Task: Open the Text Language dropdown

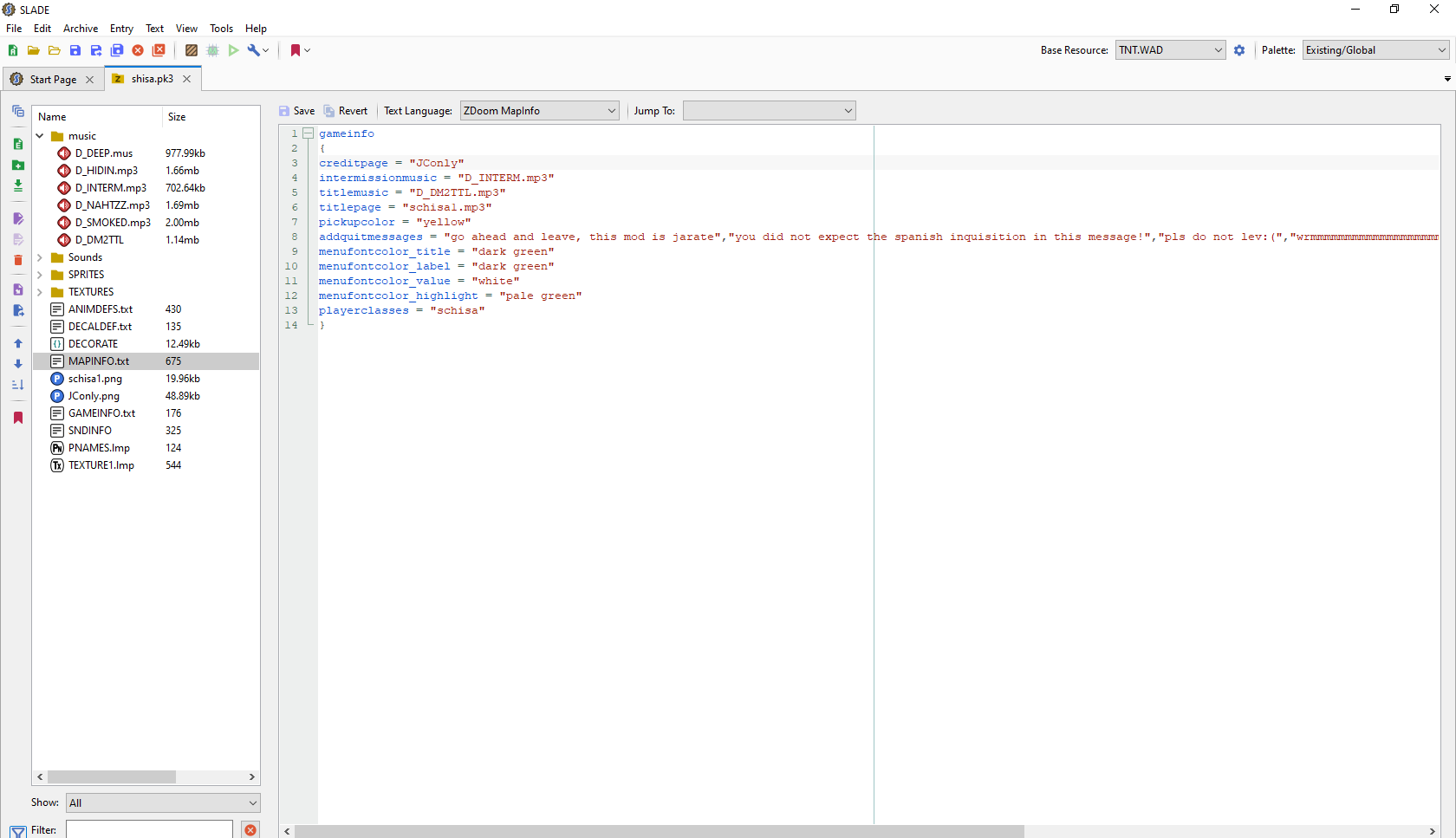Action: click(x=539, y=111)
